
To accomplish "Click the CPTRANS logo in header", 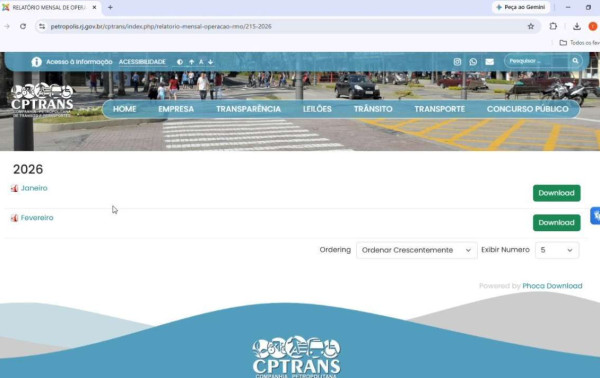I will click(x=42, y=99).
